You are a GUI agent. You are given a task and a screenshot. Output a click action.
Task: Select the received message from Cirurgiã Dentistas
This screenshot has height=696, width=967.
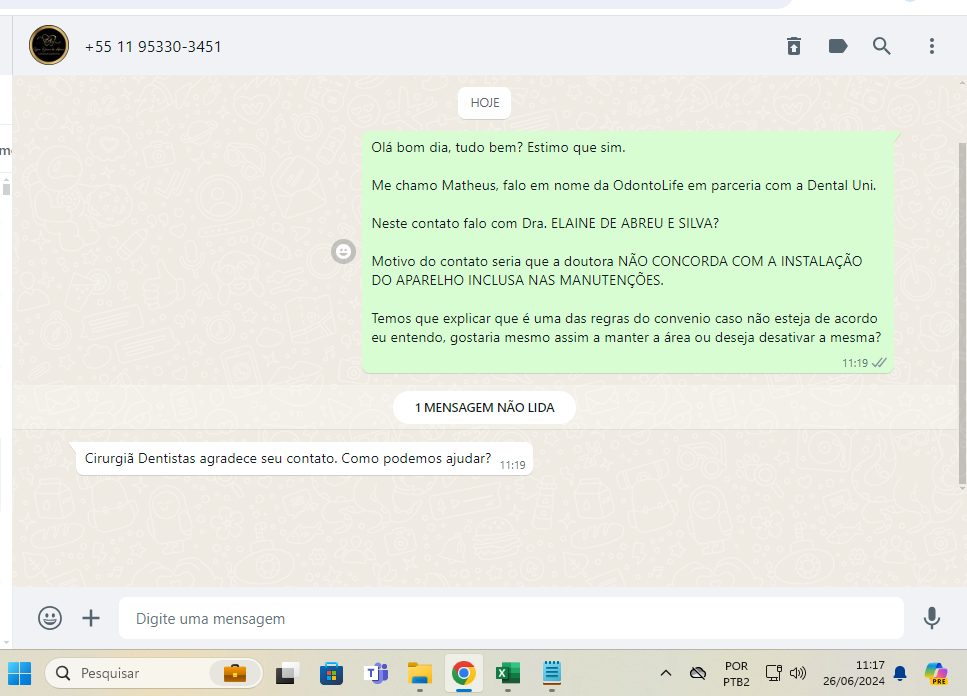304,459
